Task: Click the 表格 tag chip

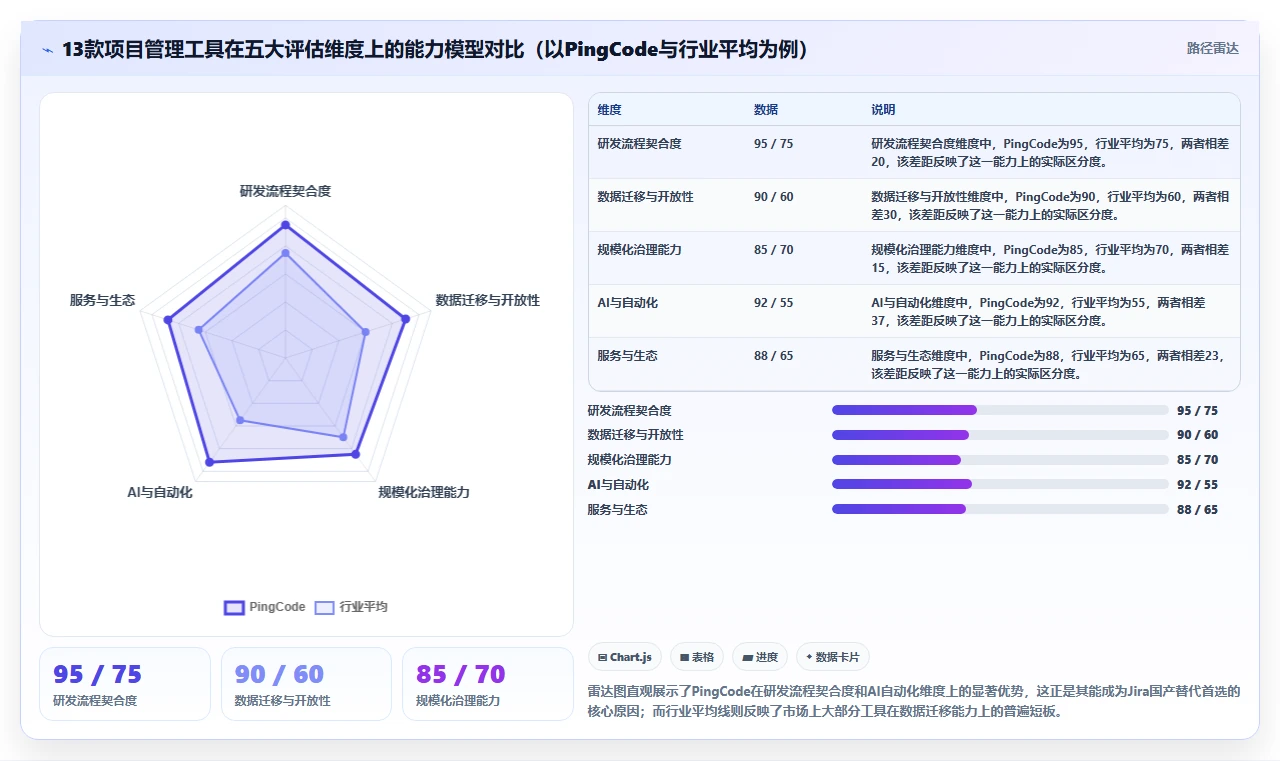Action: [697, 657]
